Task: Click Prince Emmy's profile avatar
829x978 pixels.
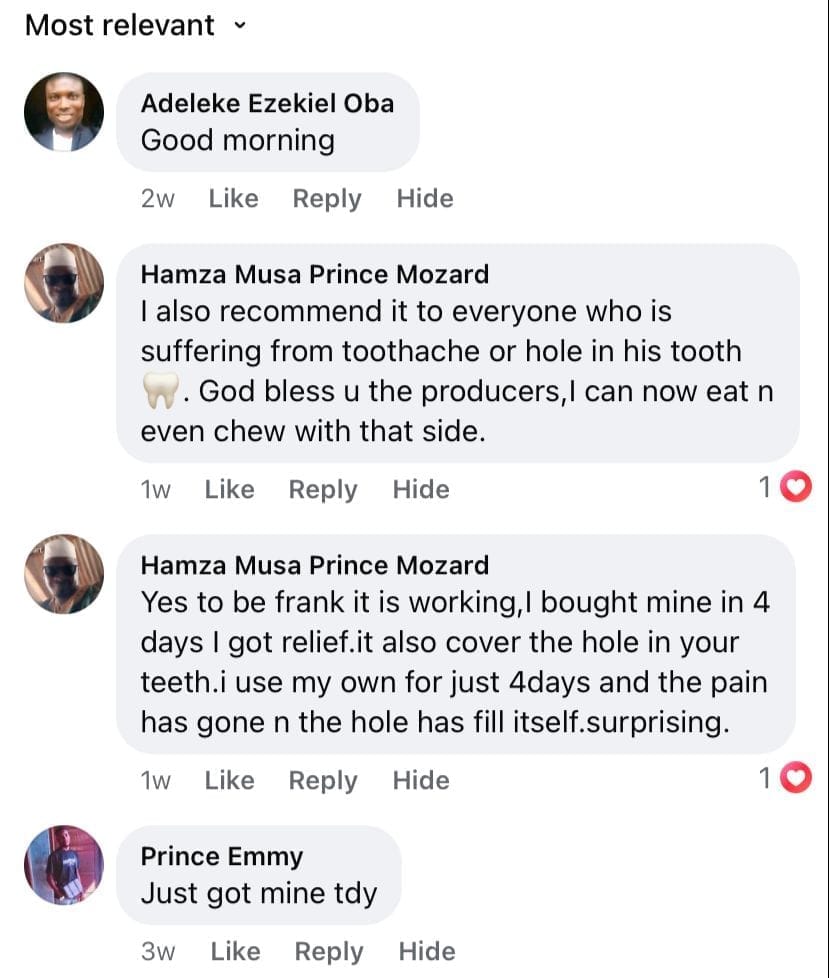Action: [x=64, y=865]
